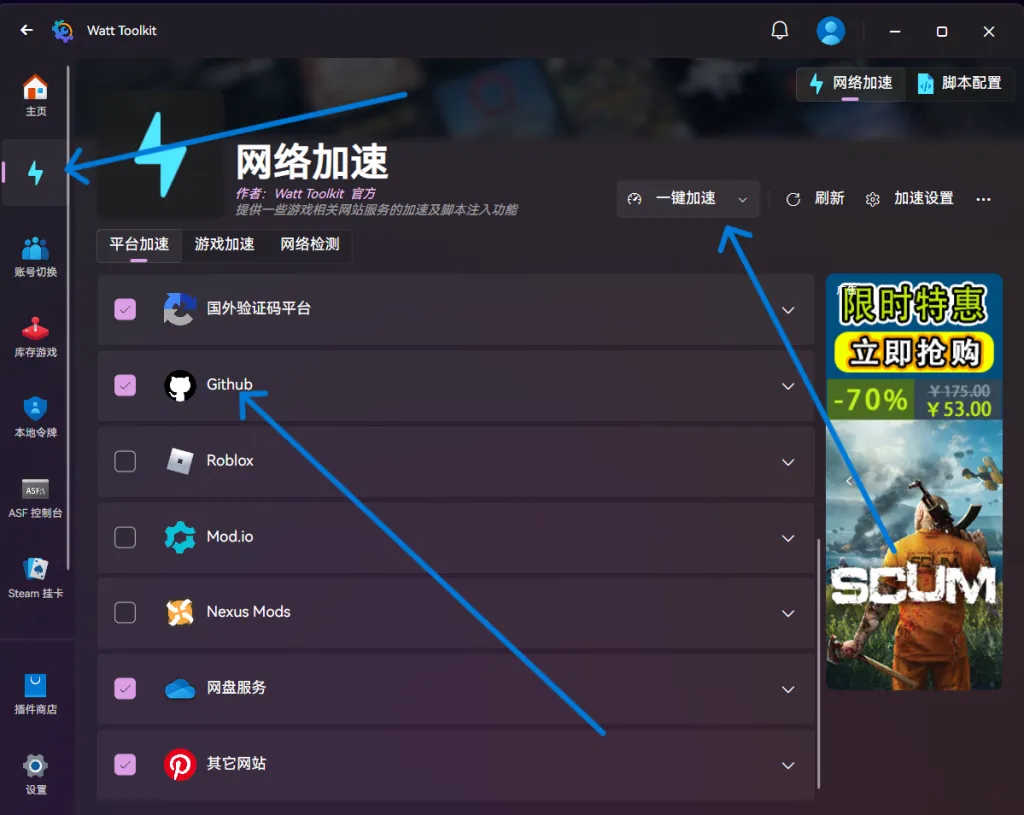The width and height of the screenshot is (1024, 815).
Task: Open Steam 挂卡 card idling
Action: (35, 579)
